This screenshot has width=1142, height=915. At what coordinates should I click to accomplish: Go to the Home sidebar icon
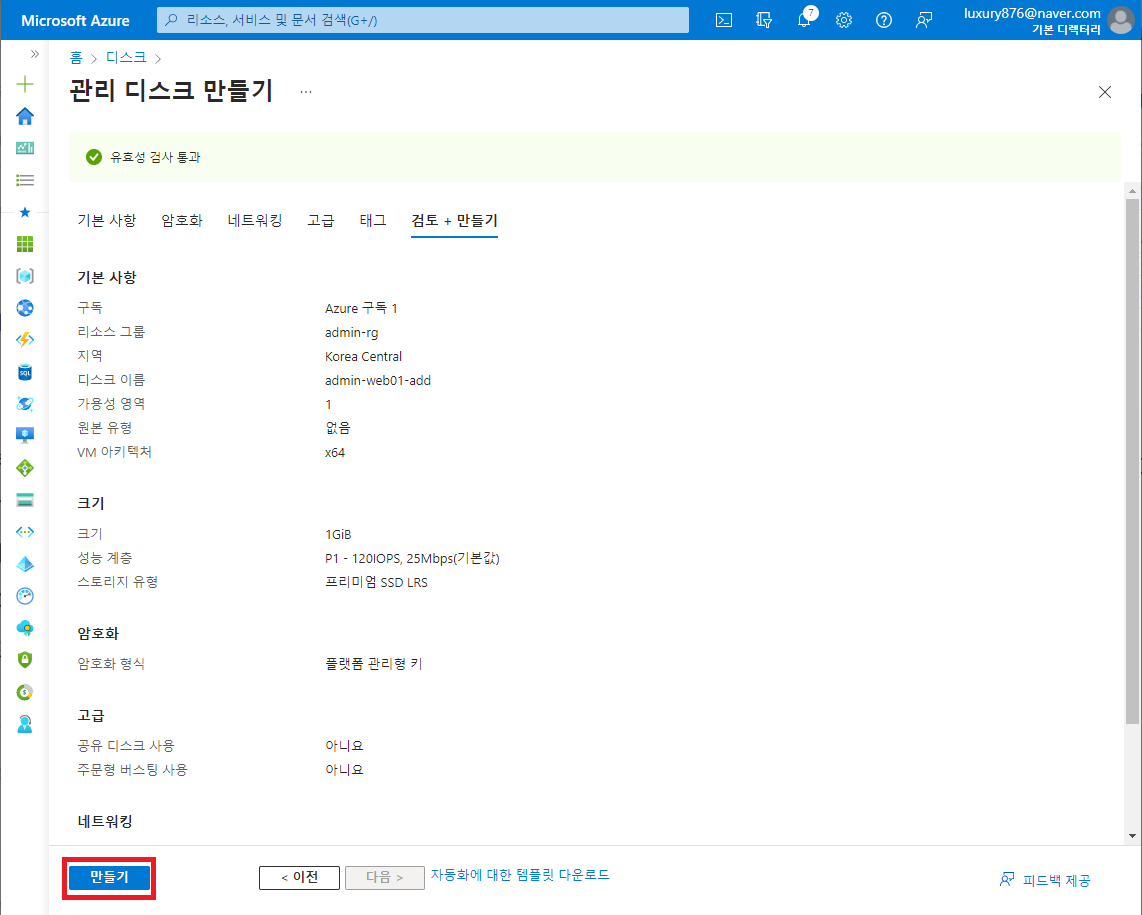[25, 116]
